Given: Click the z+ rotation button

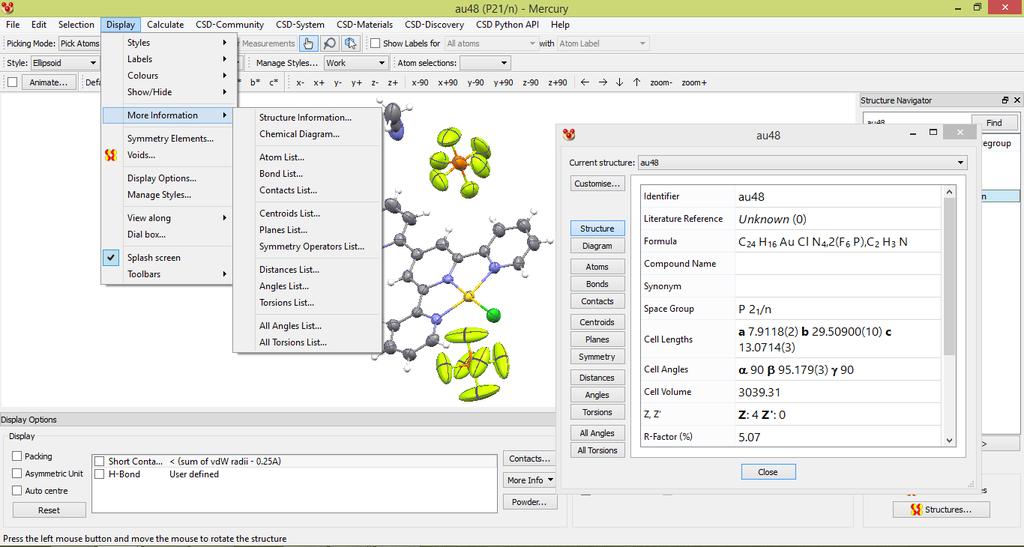Looking at the screenshot, I should (x=393, y=83).
